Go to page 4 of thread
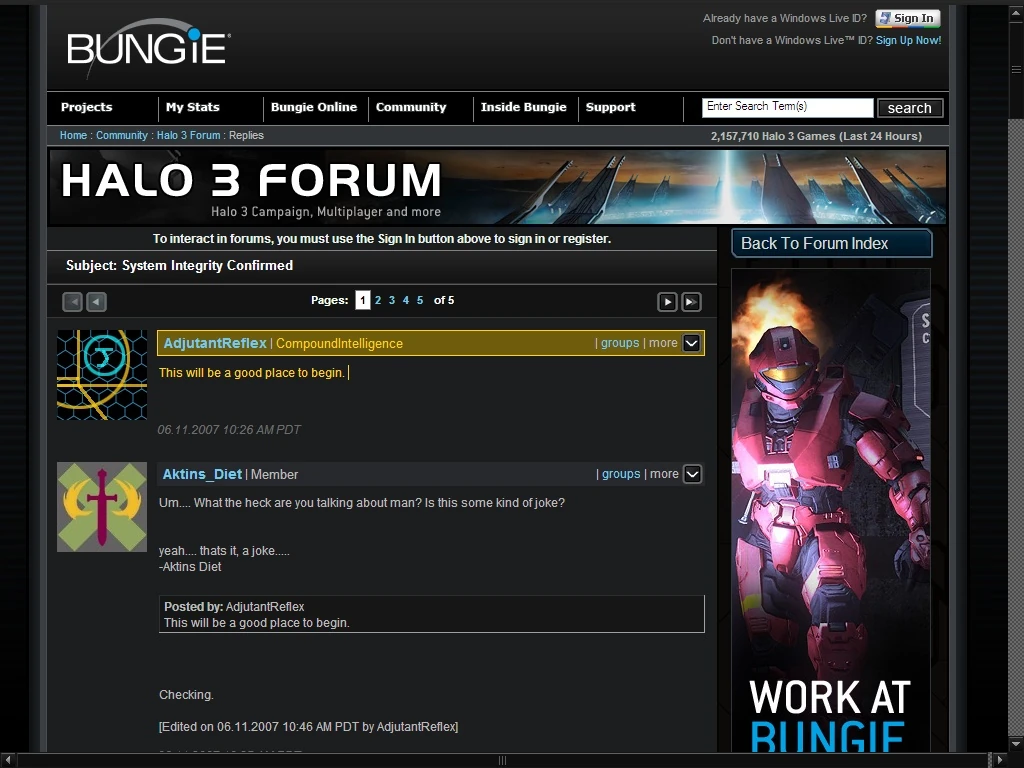Image resolution: width=1024 pixels, height=768 pixels. tap(406, 300)
